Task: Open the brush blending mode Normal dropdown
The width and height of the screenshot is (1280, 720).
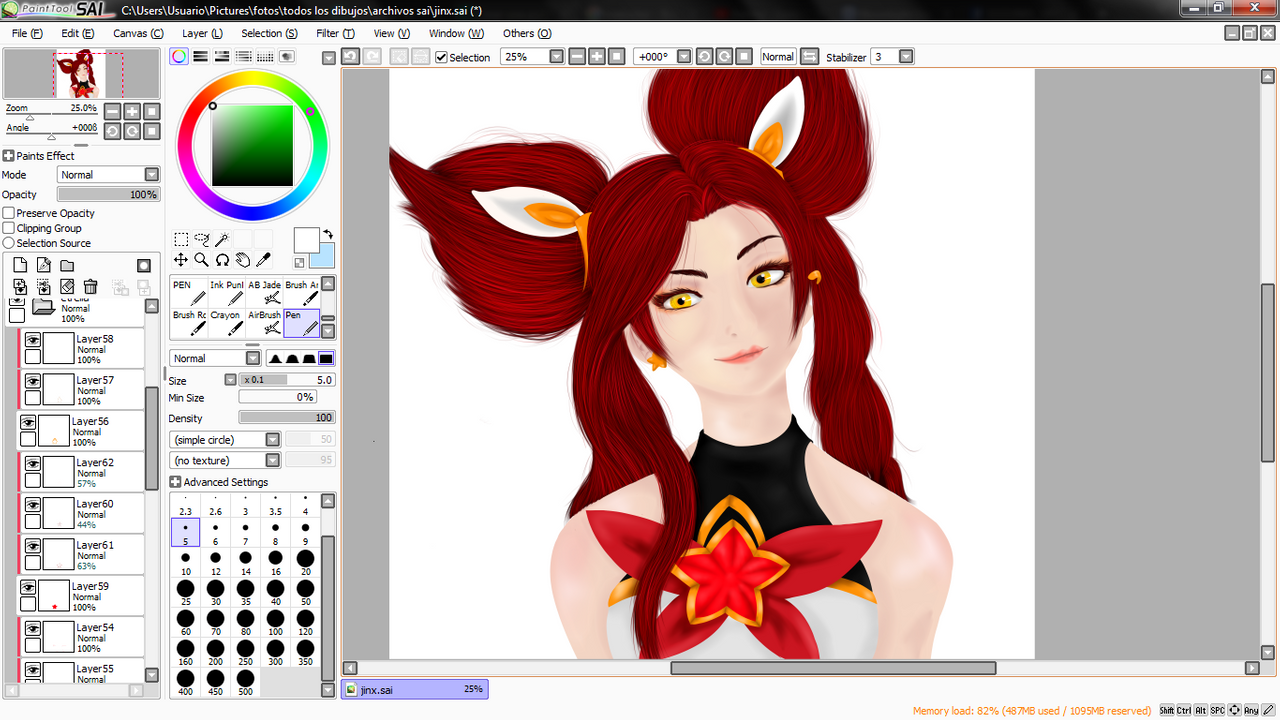Action: point(215,358)
